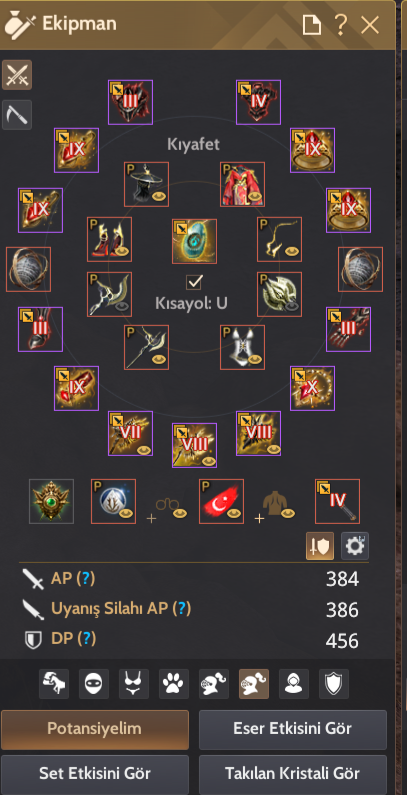Click the blue question mark next to AP
The width and height of the screenshot is (407, 795).
coord(86,578)
